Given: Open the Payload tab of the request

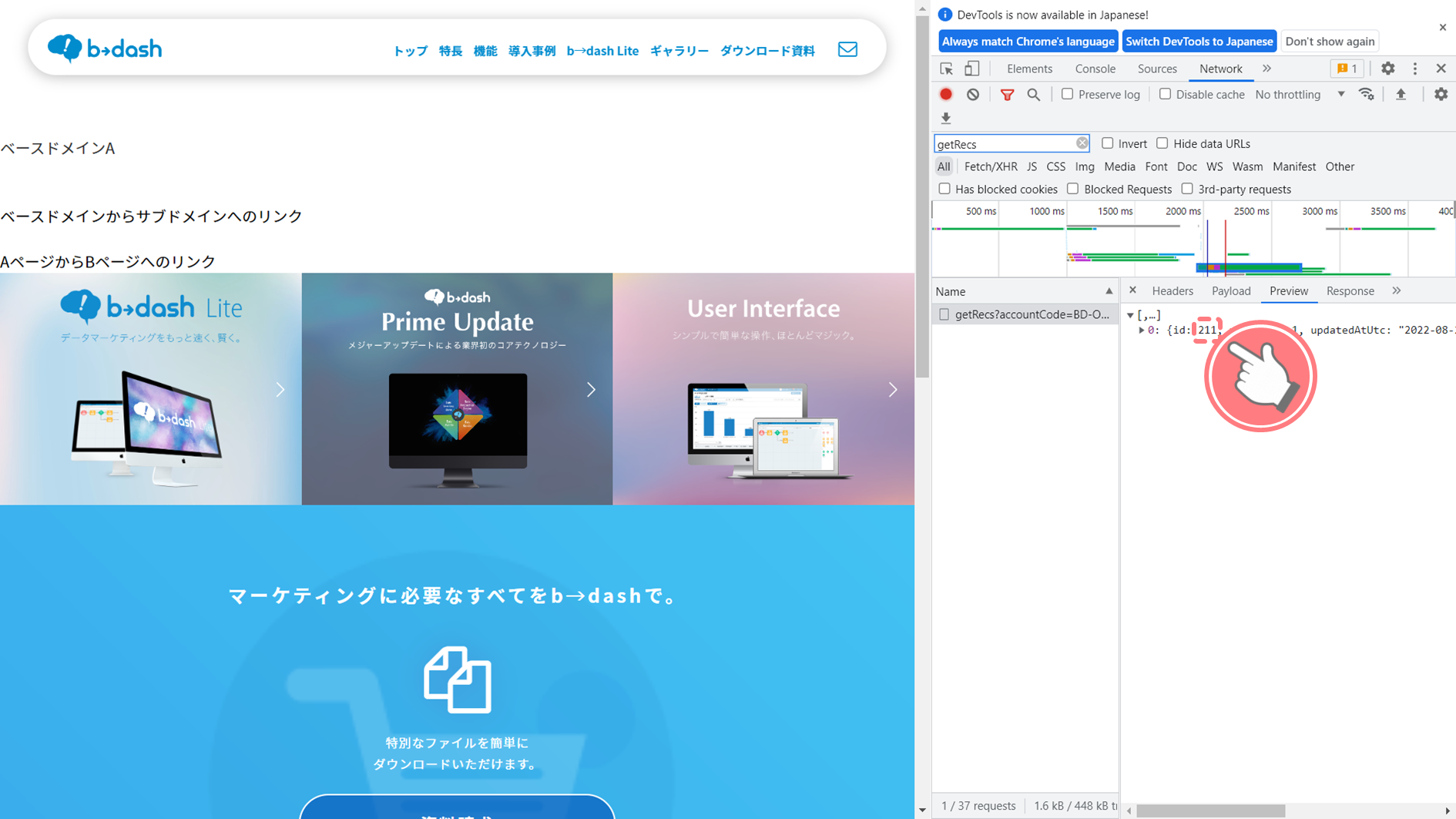Looking at the screenshot, I should [x=1231, y=290].
